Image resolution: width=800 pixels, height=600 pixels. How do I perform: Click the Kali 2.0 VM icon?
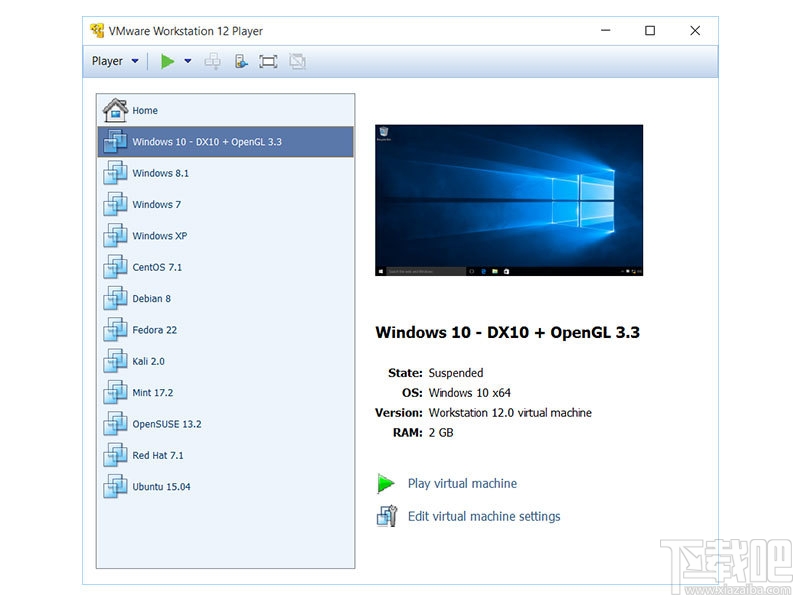(x=113, y=360)
